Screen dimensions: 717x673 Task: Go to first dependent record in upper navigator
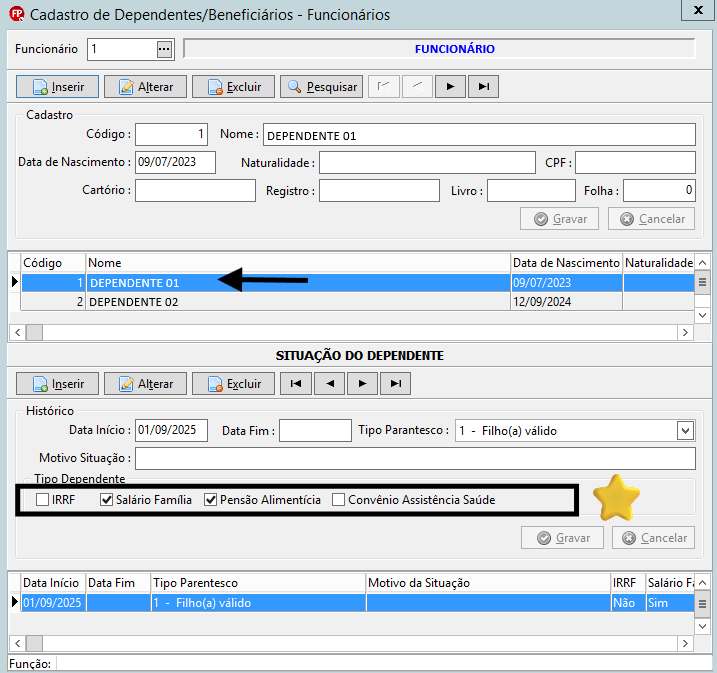[x=384, y=86]
